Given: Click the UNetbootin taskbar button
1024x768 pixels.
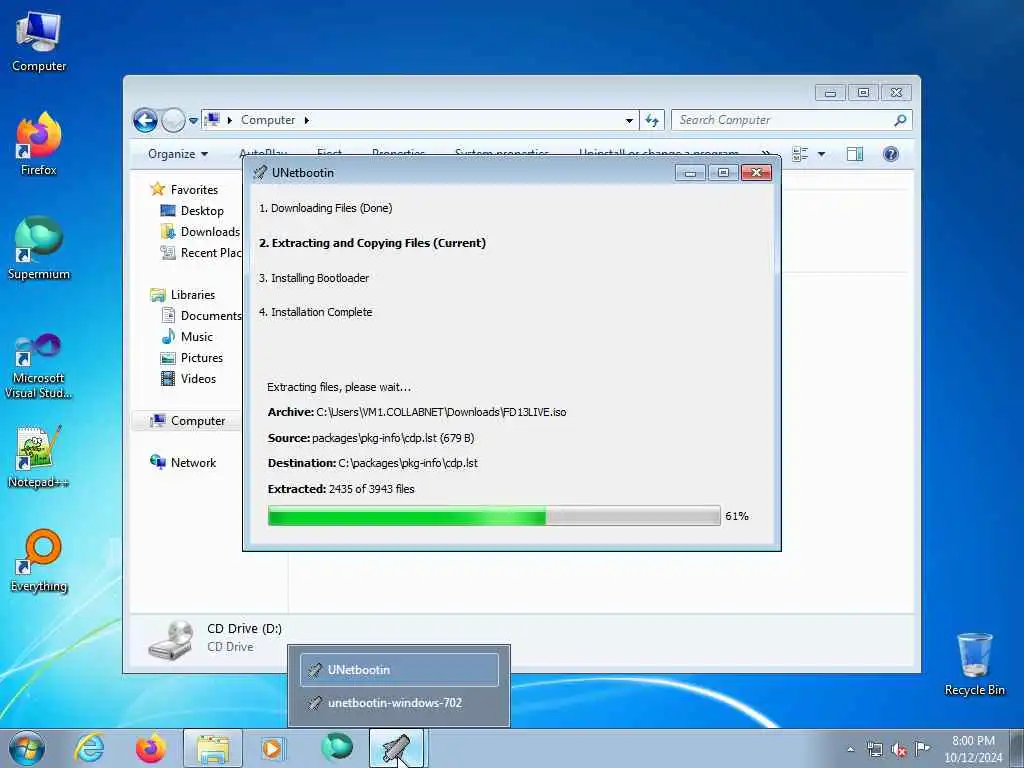Looking at the screenshot, I should [x=396, y=748].
